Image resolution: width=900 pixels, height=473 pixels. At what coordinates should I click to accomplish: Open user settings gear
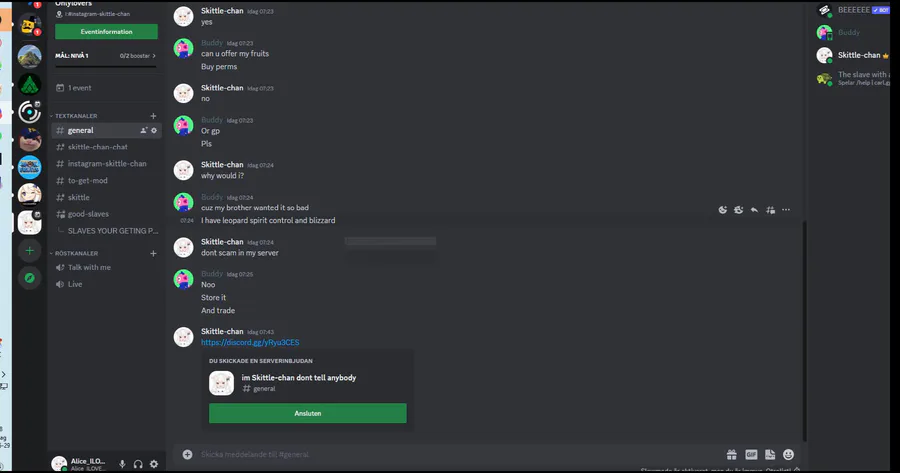click(154, 463)
